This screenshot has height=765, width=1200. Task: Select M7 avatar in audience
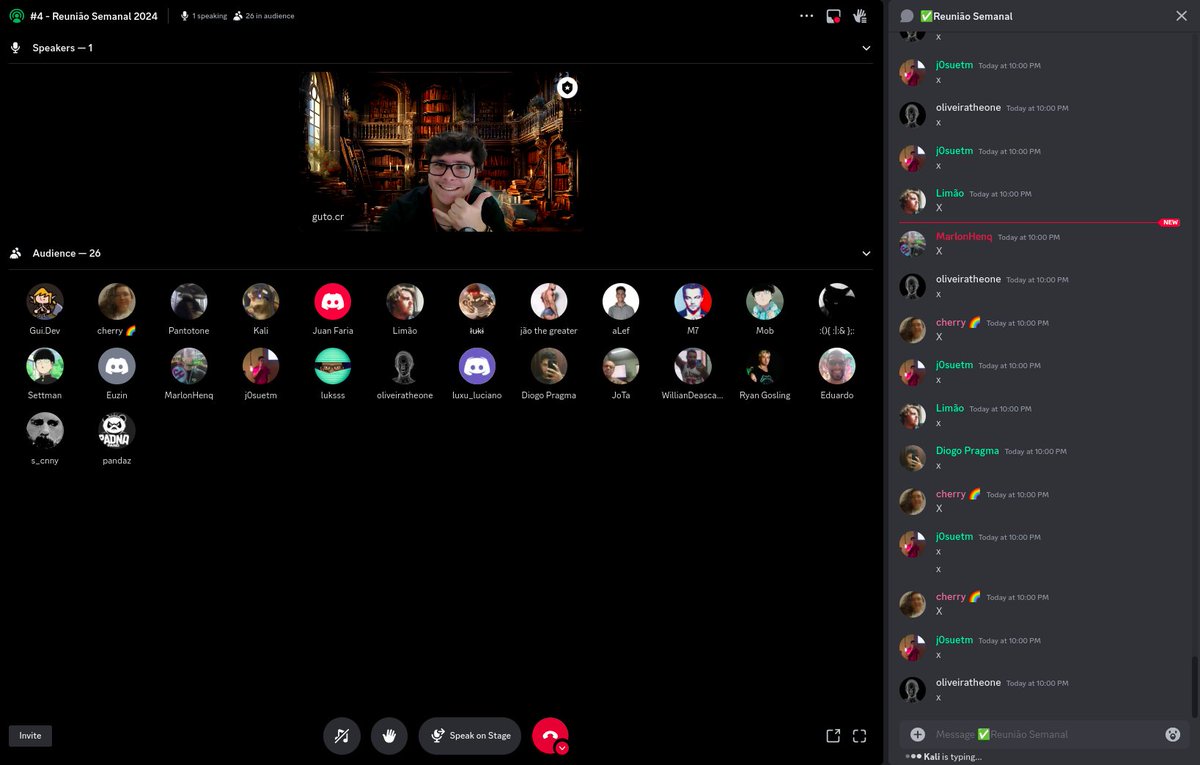(x=693, y=302)
